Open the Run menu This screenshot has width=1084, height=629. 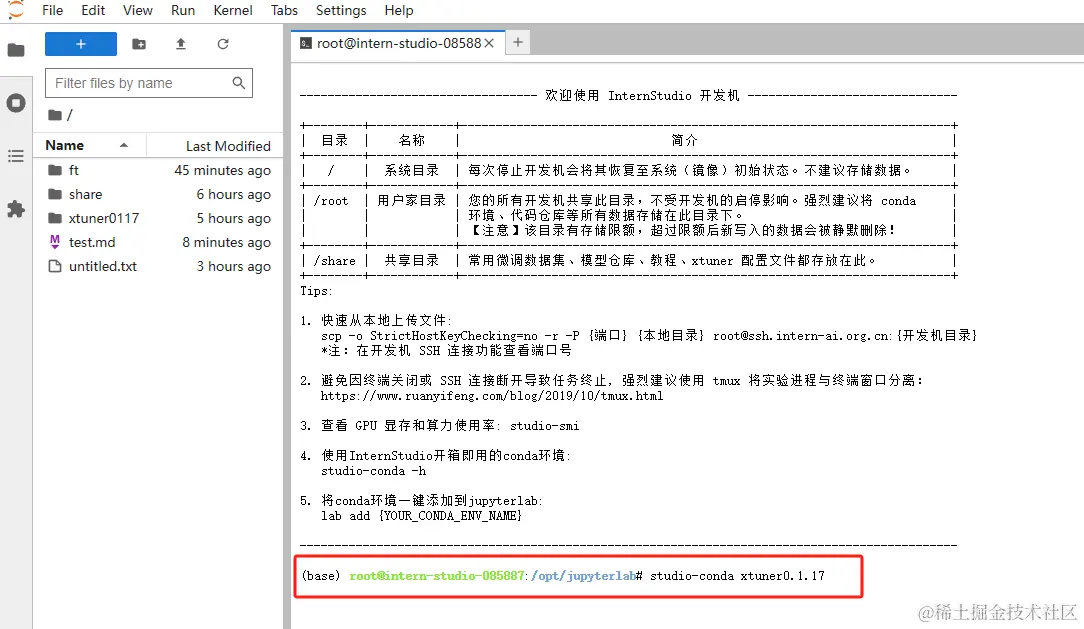tap(183, 10)
